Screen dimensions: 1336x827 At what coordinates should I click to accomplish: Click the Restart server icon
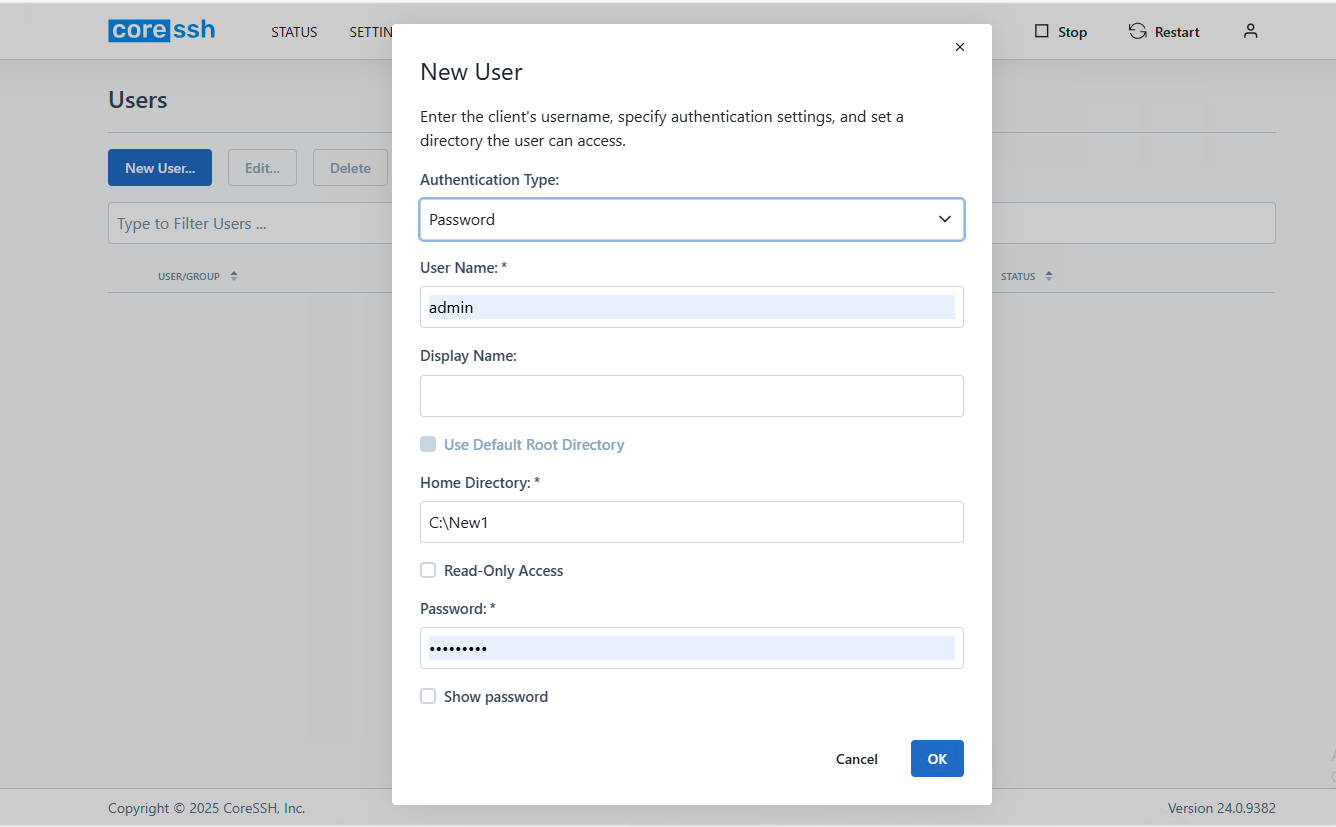click(1137, 31)
